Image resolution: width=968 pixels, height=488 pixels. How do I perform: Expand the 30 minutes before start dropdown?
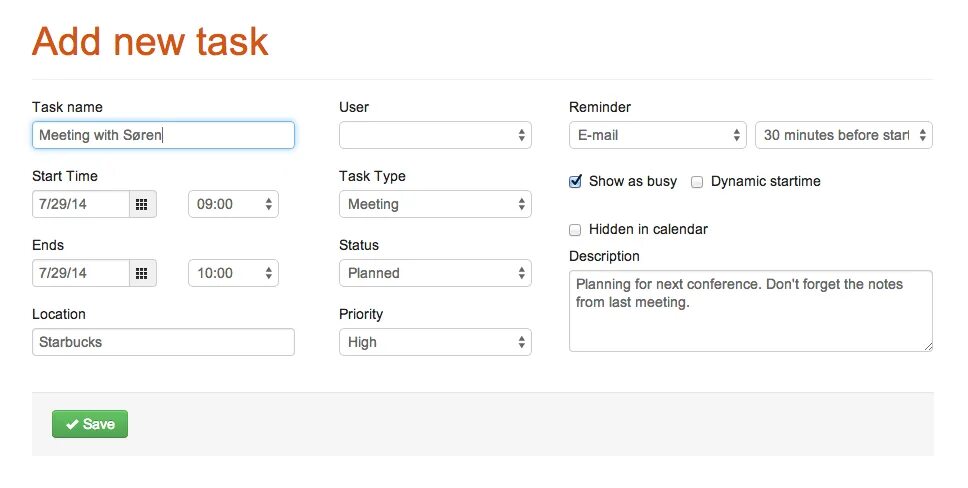(844, 135)
